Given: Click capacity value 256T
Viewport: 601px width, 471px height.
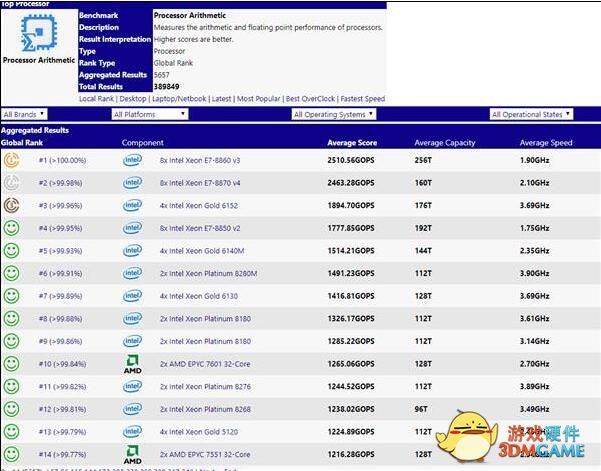Looking at the screenshot, I should (423, 160).
